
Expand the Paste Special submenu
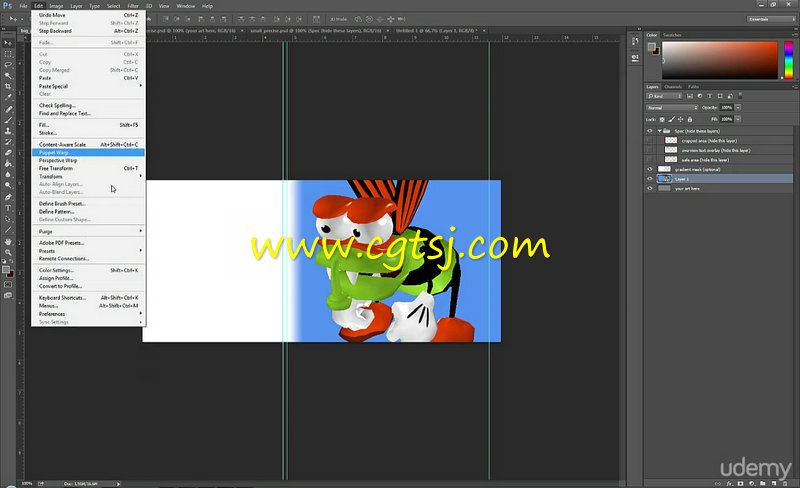pyautogui.click(x=88, y=86)
